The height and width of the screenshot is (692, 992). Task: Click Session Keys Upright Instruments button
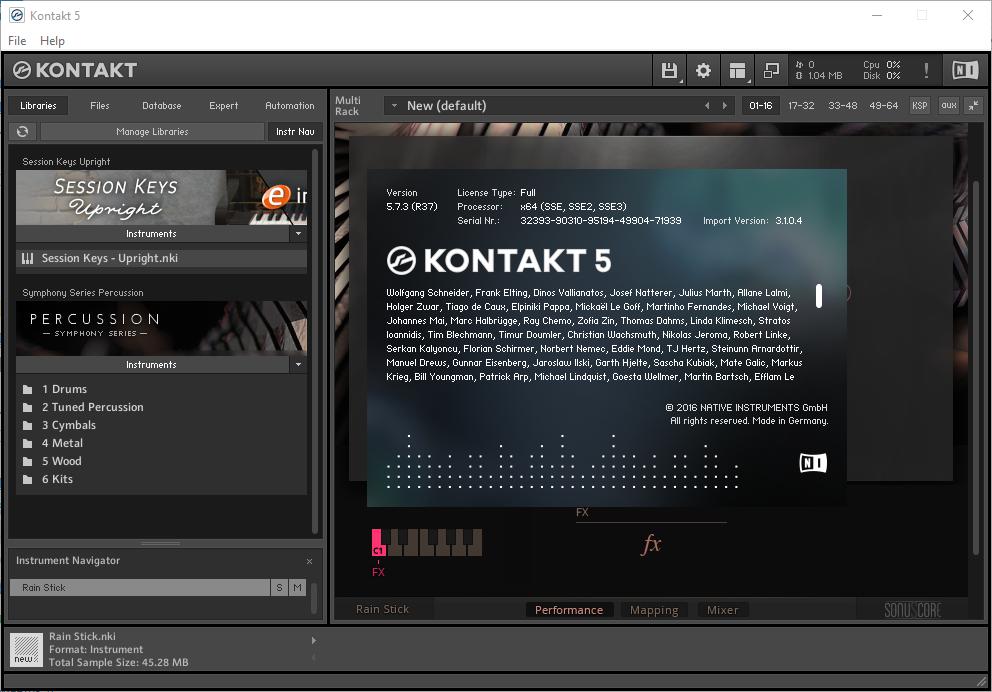click(151, 234)
